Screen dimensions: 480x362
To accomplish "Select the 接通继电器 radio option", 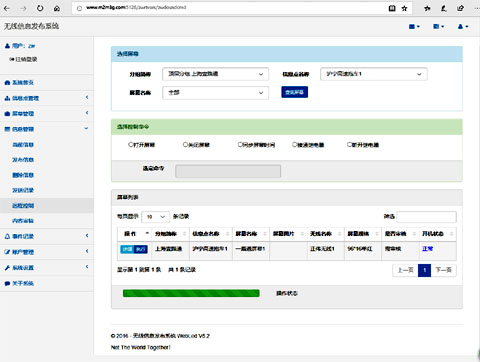I will [295, 144].
